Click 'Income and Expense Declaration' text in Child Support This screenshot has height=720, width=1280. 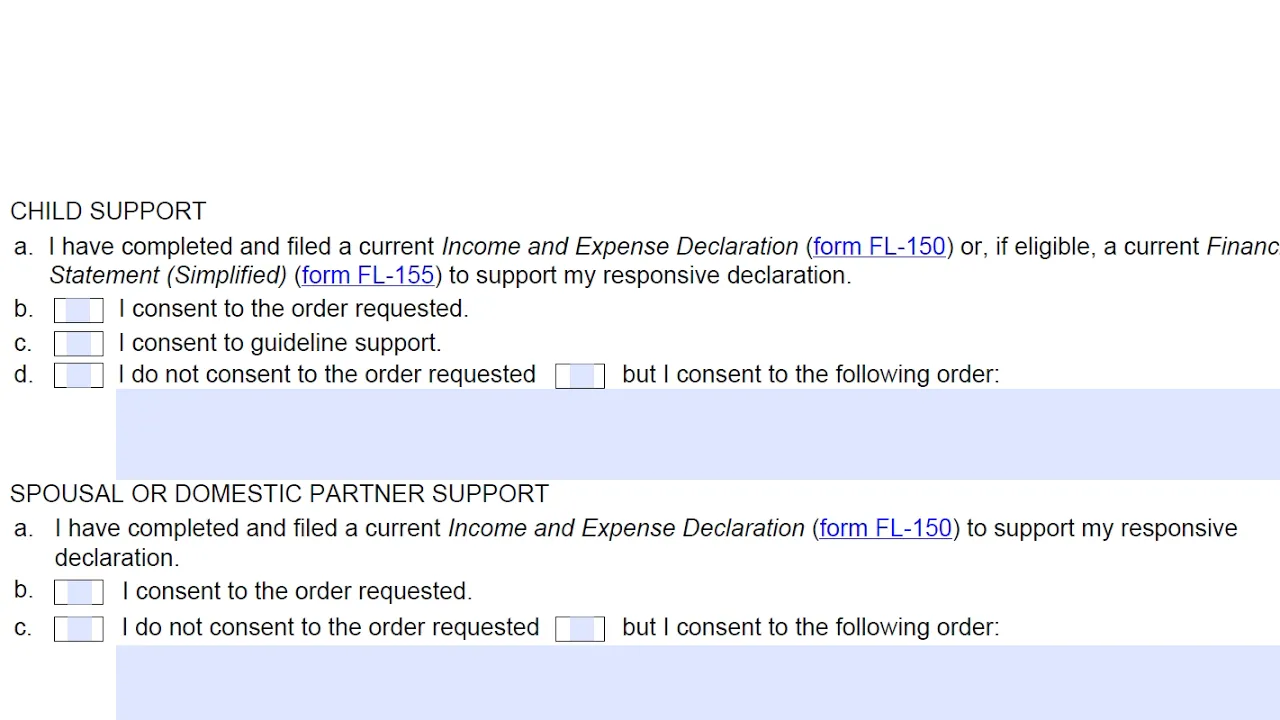click(620, 247)
